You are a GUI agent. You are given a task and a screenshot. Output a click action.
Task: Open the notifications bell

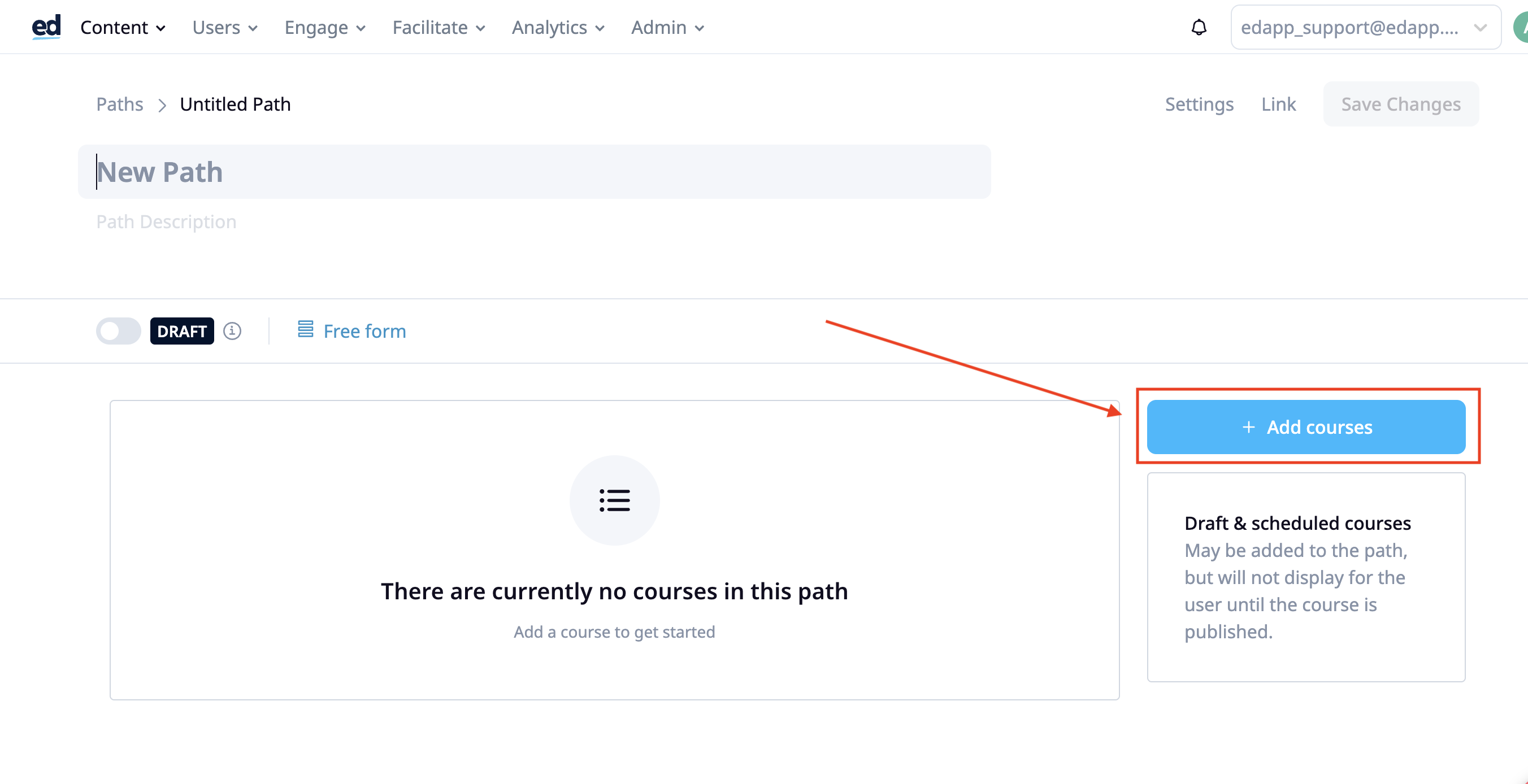click(1199, 27)
